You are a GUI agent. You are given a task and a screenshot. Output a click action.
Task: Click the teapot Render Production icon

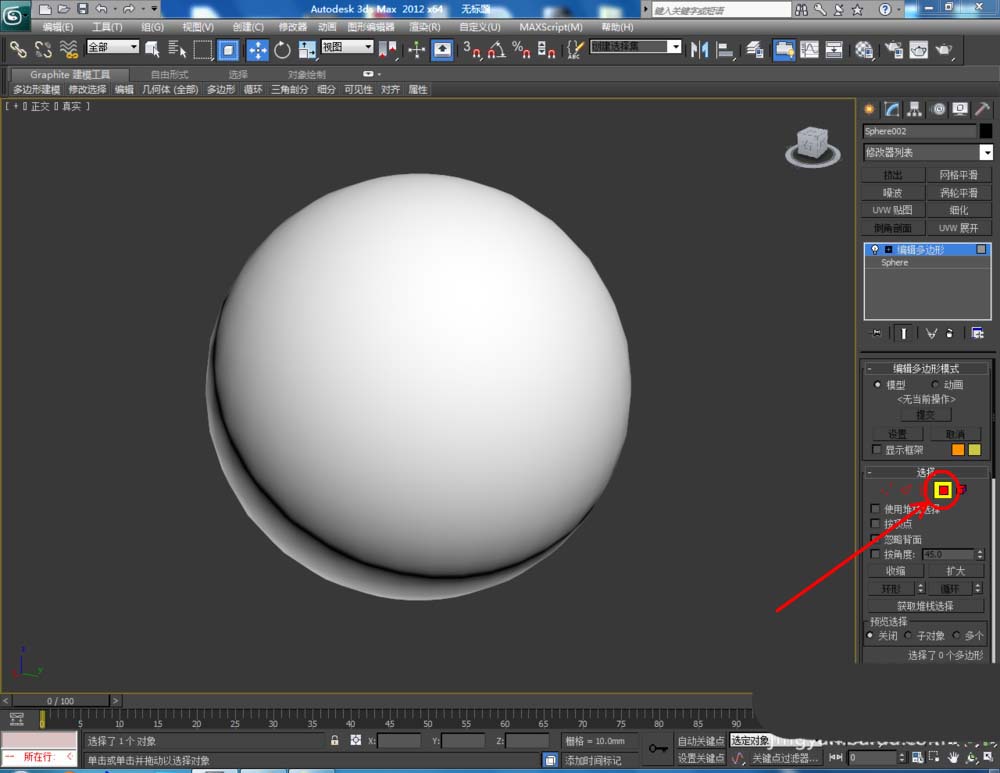(943, 50)
